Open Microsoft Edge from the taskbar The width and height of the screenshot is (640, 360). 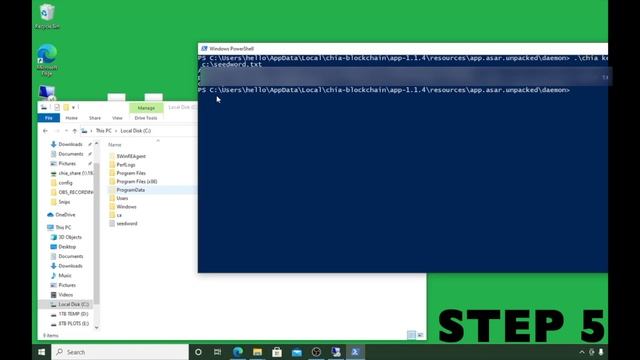coord(238,352)
